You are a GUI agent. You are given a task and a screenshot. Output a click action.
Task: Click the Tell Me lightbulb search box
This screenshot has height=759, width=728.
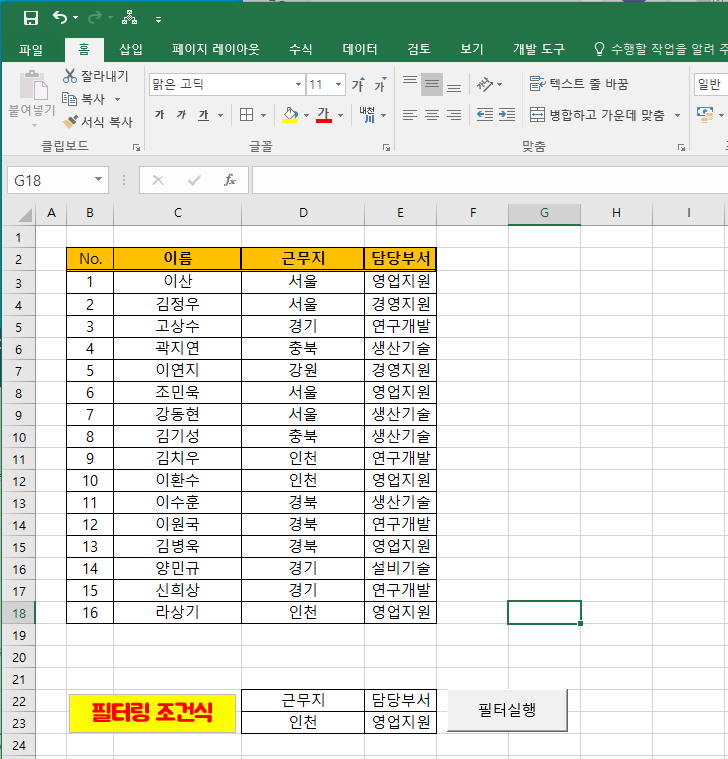pyautogui.click(x=660, y=49)
